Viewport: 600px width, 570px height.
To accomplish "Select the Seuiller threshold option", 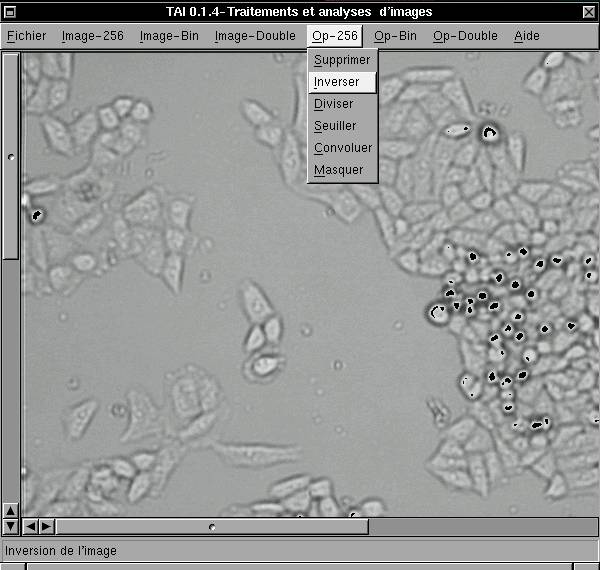I will pos(334,126).
